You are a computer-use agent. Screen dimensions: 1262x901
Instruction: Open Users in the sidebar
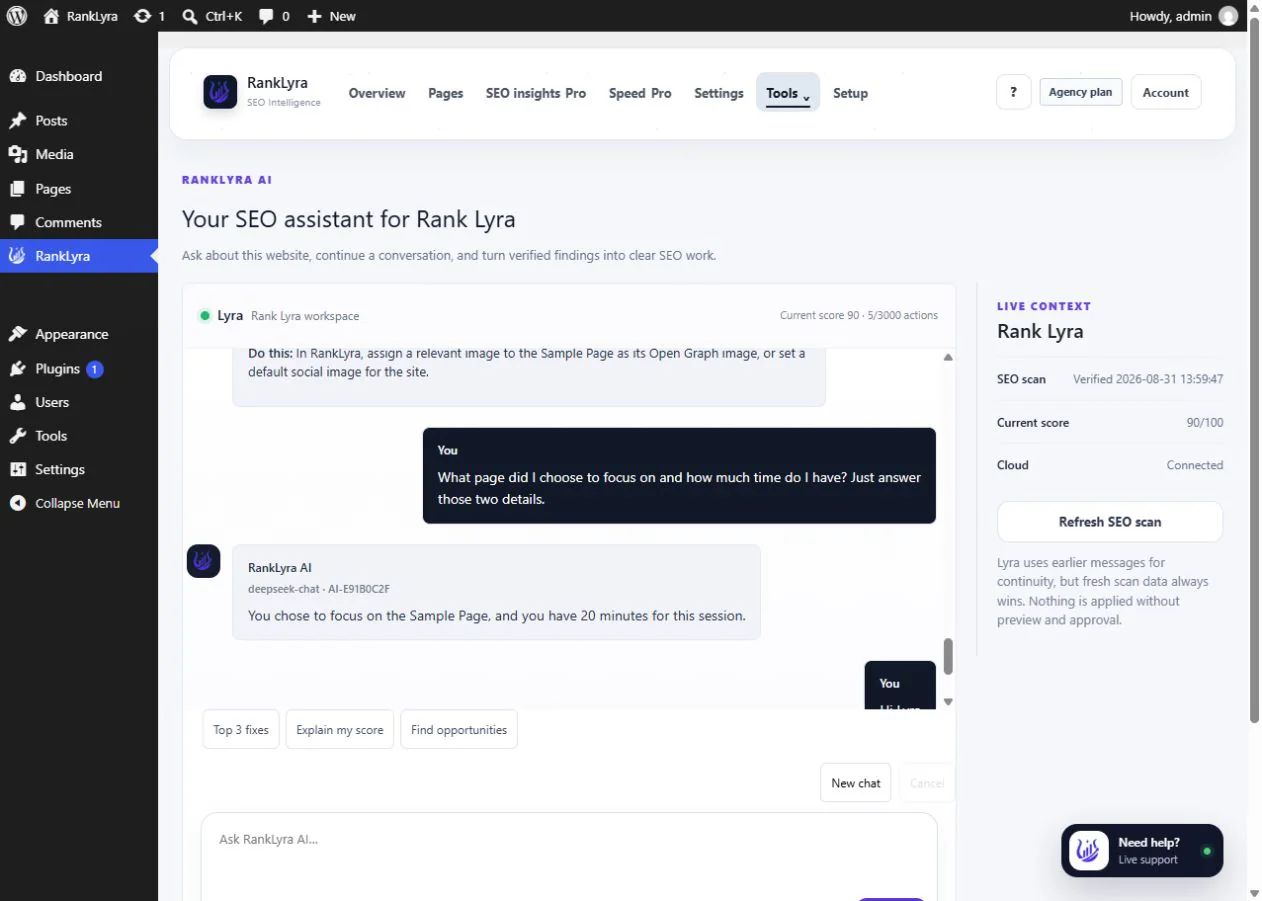pos(79,402)
